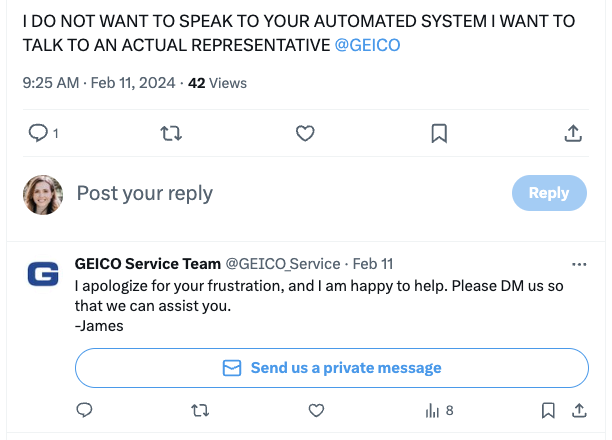Open the three-dot more options menu
This screenshot has height=440, width=612.
579,264
